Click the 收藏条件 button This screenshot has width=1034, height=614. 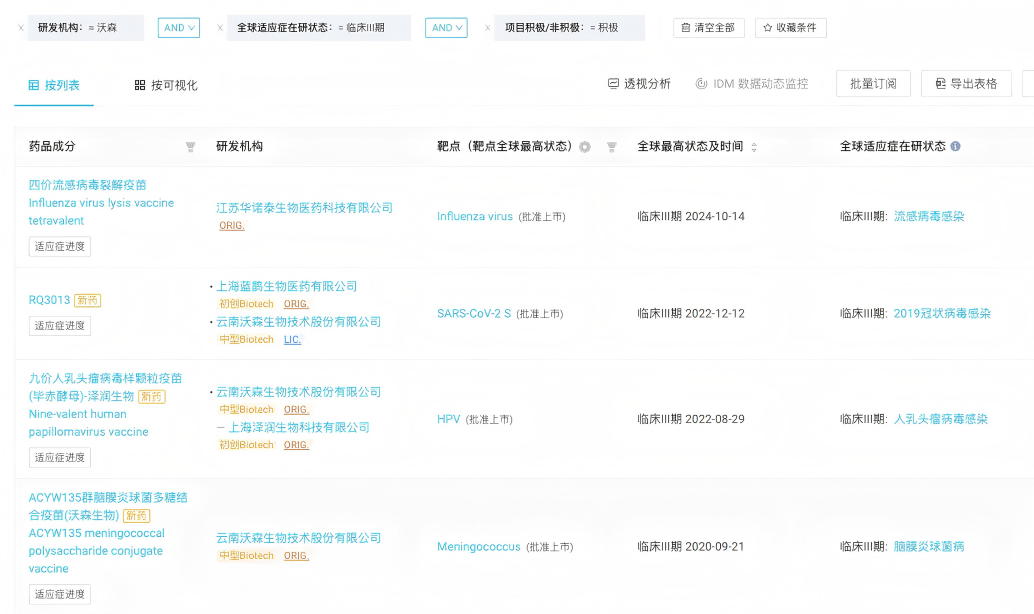coord(790,28)
